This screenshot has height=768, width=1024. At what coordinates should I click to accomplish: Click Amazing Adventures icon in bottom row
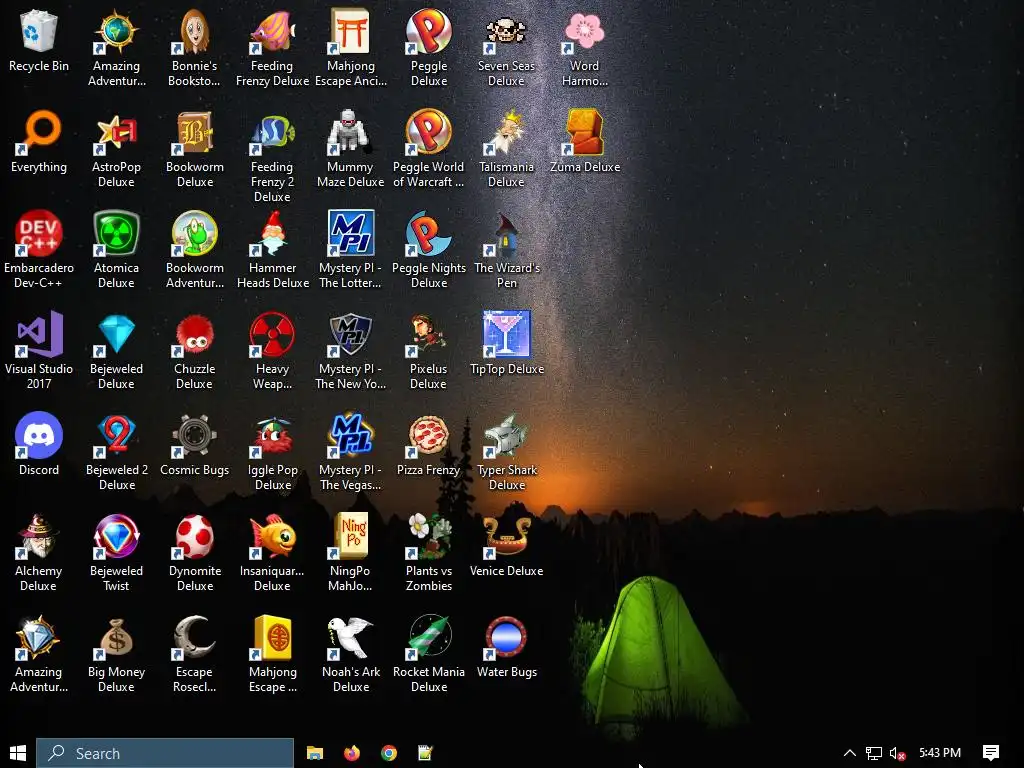pyautogui.click(x=39, y=637)
